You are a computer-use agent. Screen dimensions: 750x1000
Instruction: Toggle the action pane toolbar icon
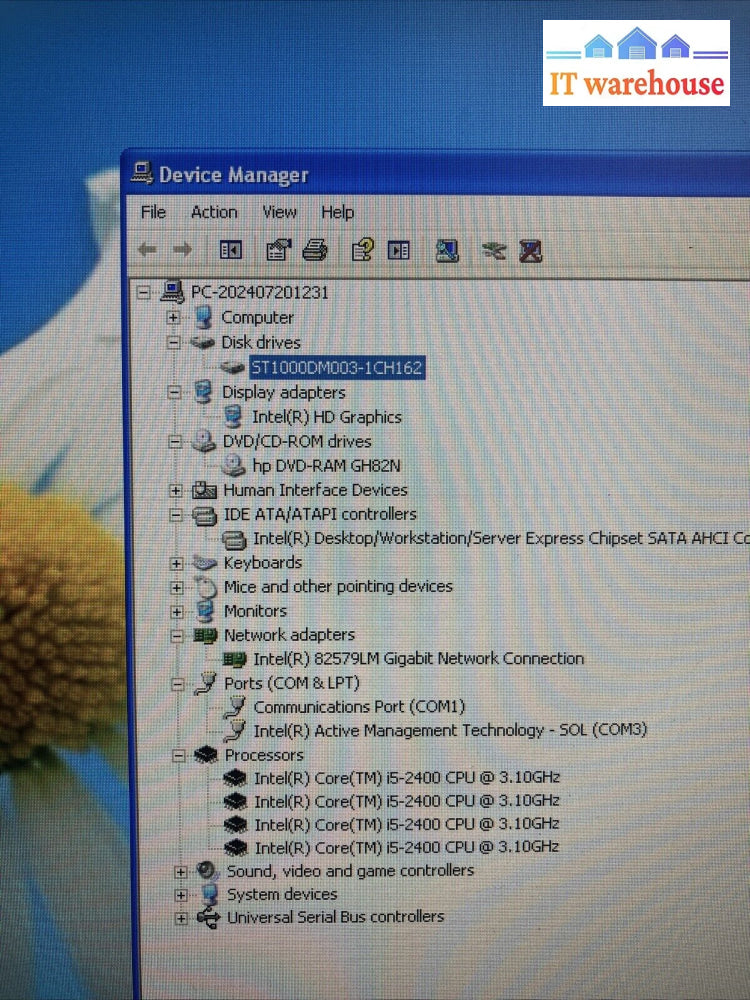[x=399, y=250]
